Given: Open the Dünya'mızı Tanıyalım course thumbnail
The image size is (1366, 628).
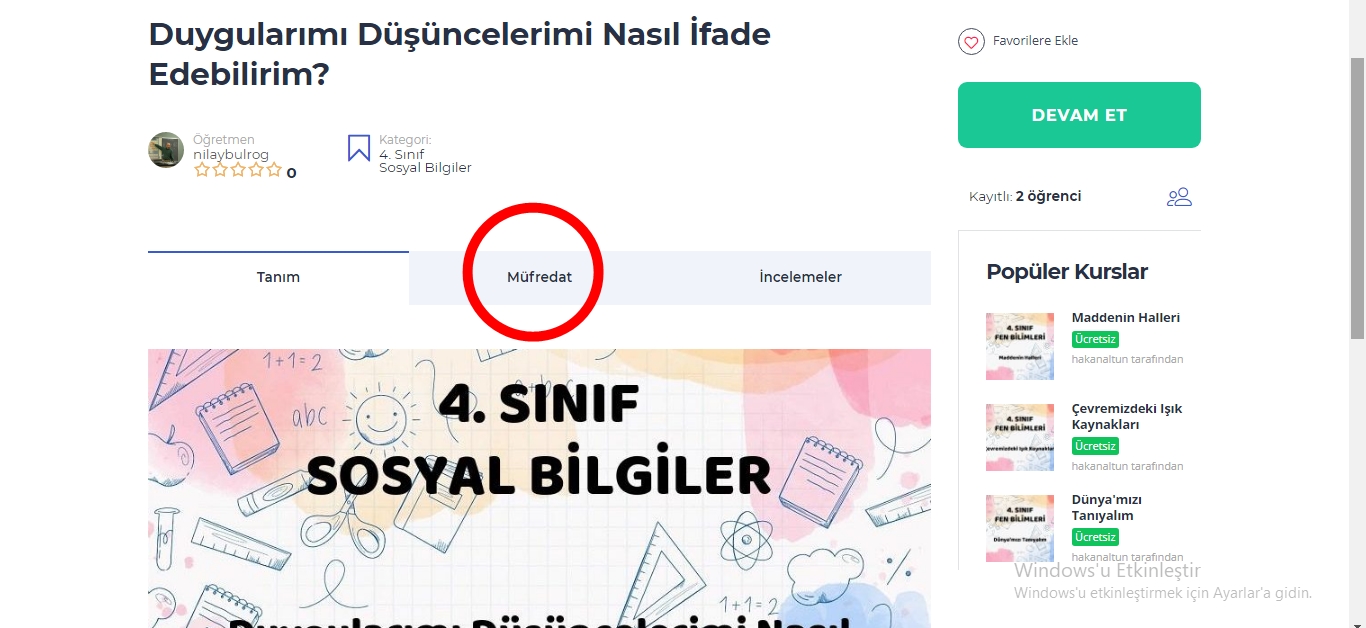Looking at the screenshot, I should 1020,528.
